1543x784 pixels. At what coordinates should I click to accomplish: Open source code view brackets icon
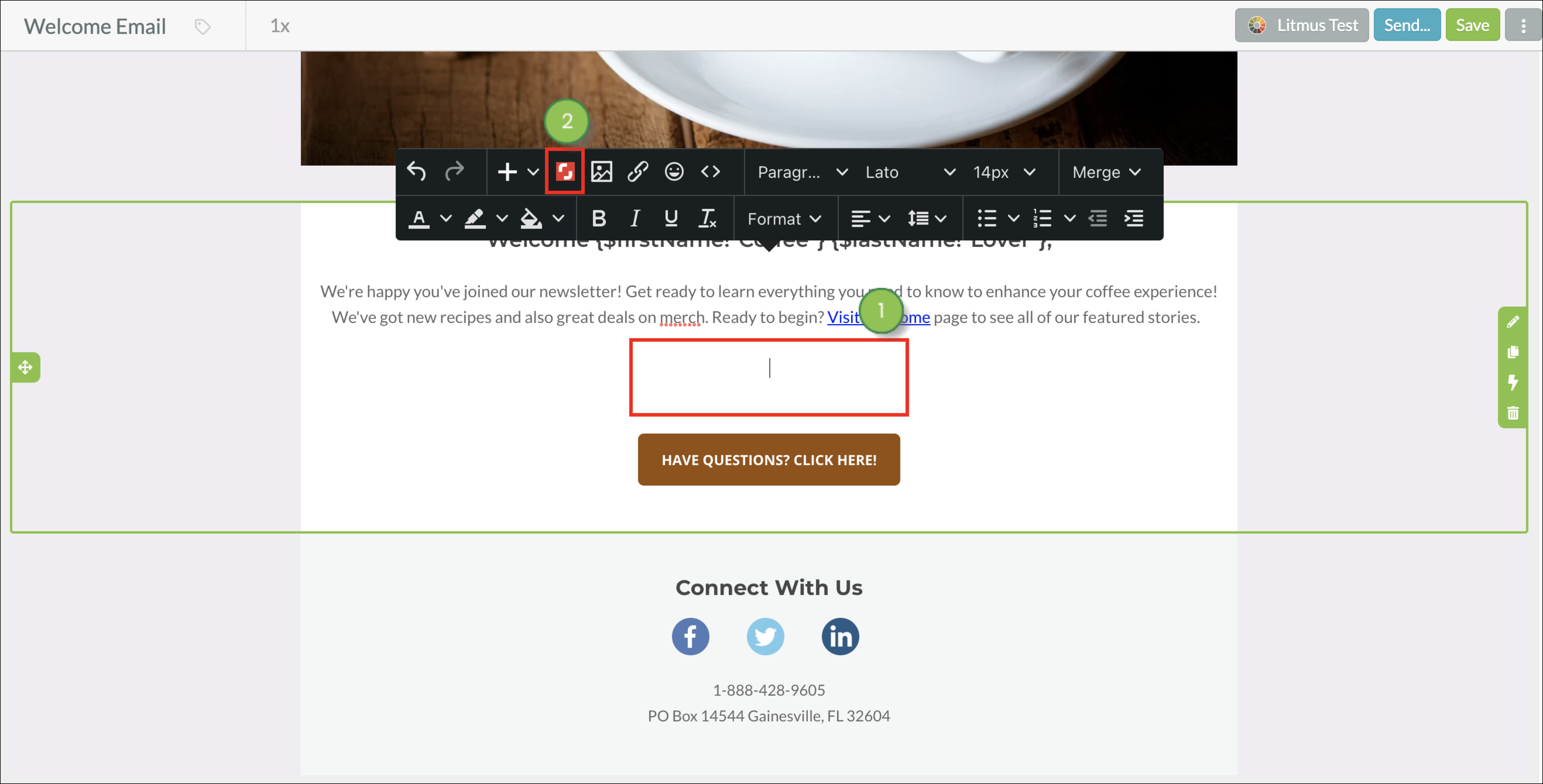(710, 172)
